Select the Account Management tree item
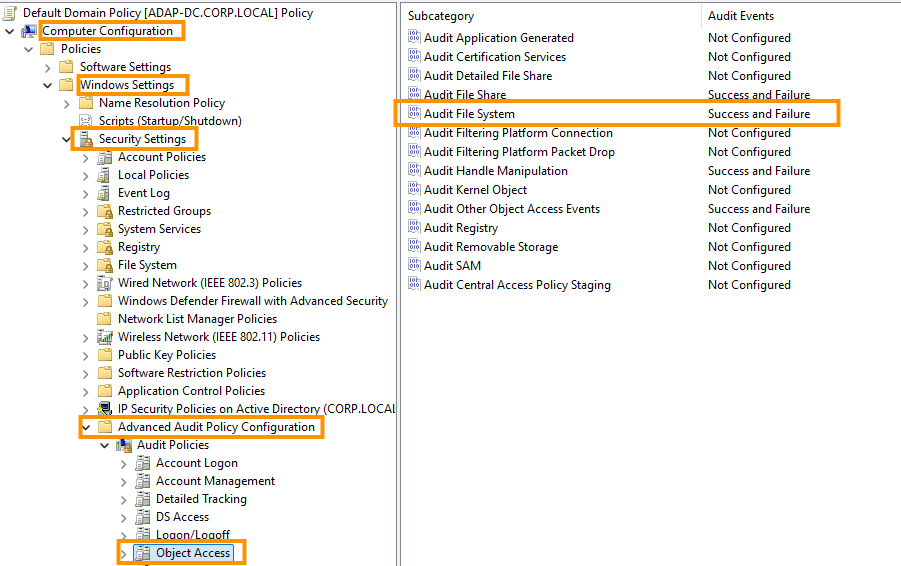 tap(215, 481)
